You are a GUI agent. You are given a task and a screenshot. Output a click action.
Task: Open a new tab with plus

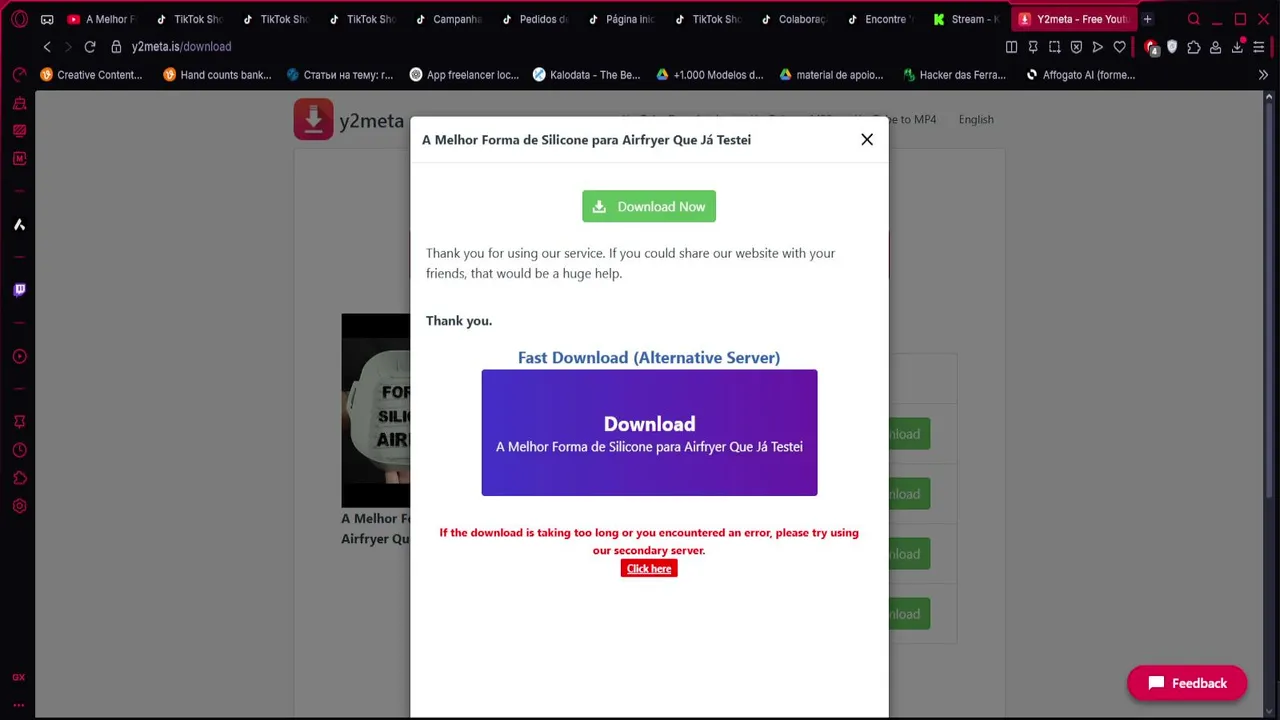pyautogui.click(x=1148, y=19)
